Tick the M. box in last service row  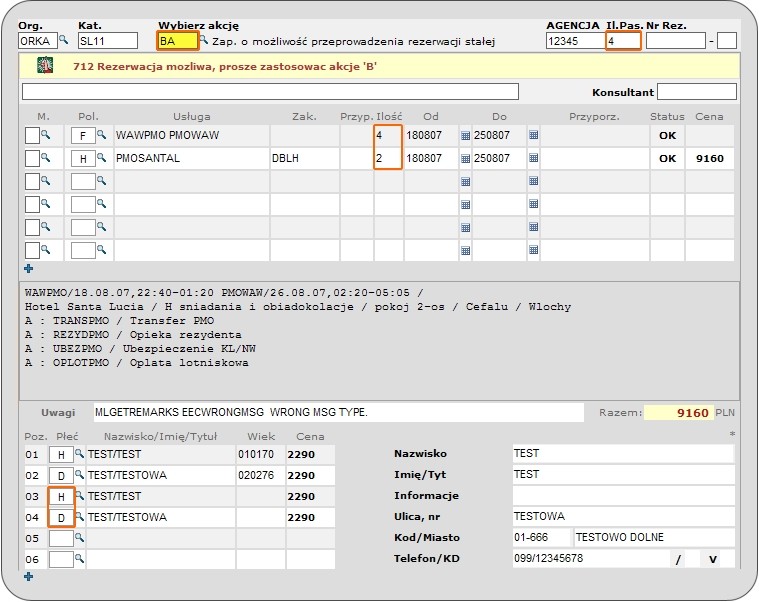tap(32, 250)
